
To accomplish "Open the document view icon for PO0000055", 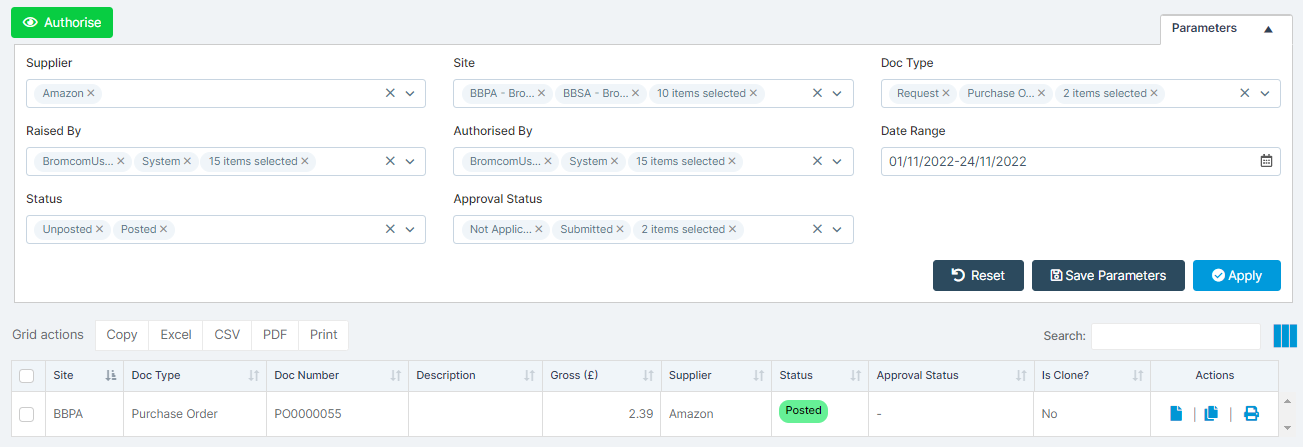I will click(1176, 413).
